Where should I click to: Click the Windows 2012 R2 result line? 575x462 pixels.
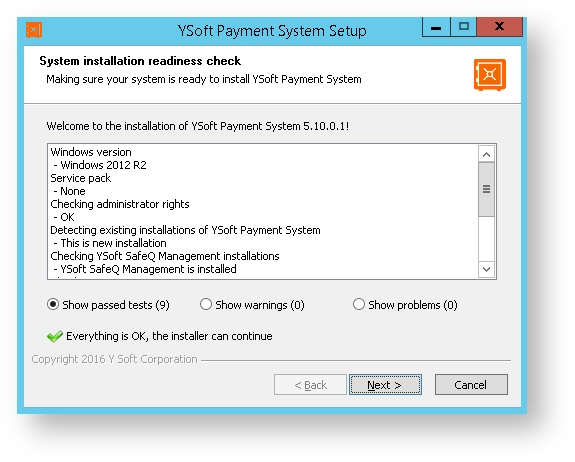(100, 165)
